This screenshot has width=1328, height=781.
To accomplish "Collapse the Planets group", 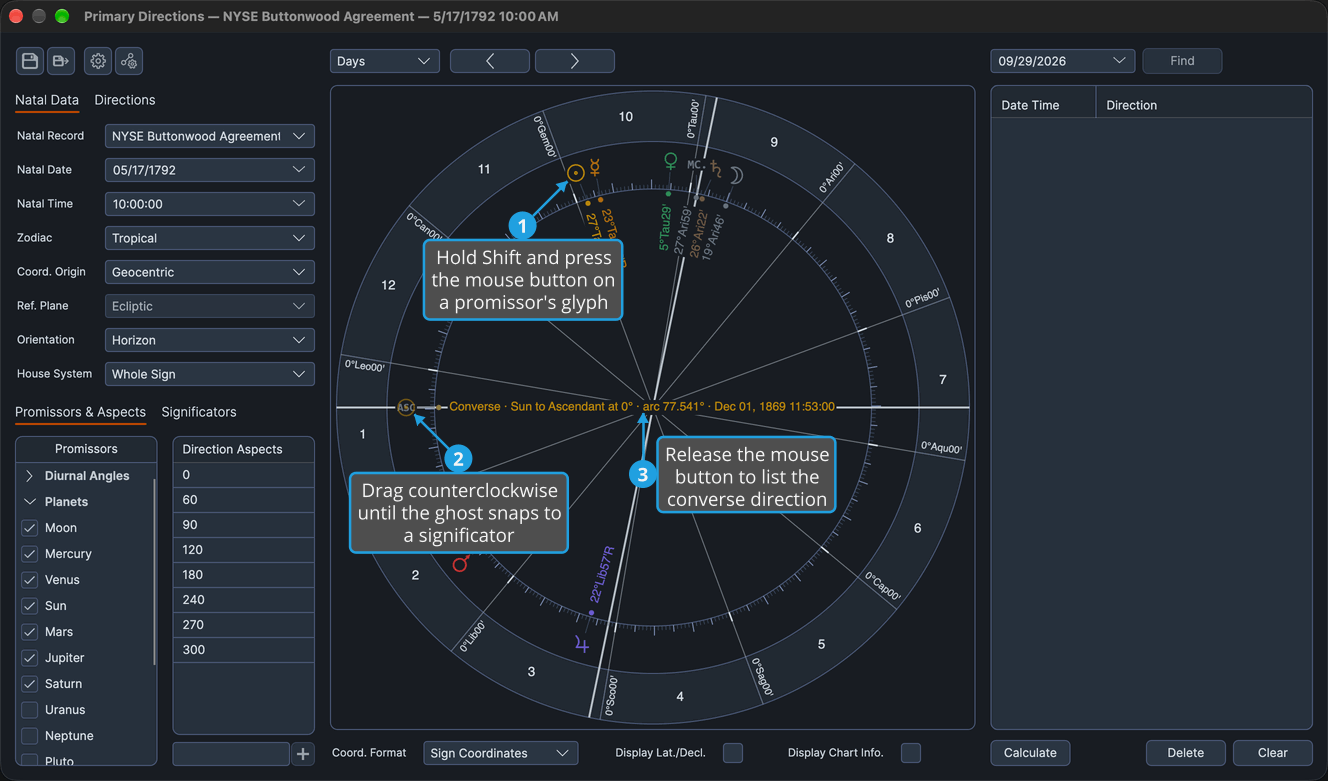I will coord(29,502).
